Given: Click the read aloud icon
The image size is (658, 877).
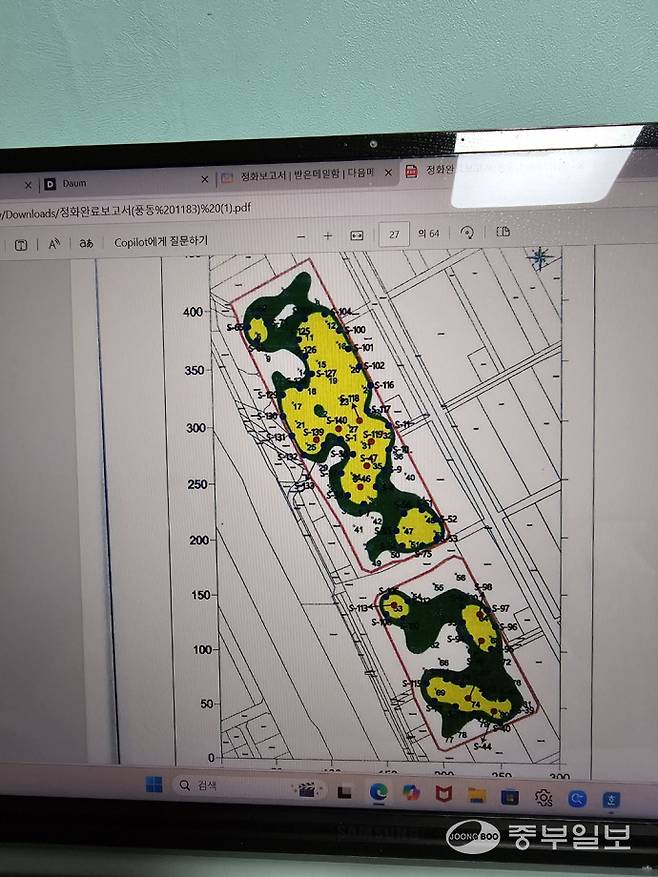Looking at the screenshot, I should pos(54,243).
